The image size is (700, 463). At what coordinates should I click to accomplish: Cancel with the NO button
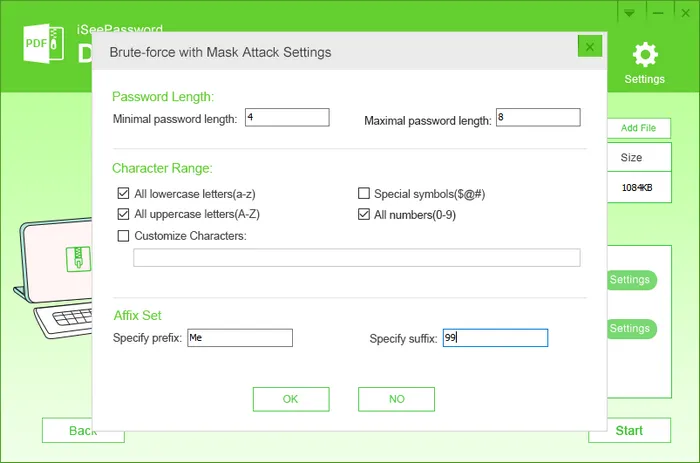pyautogui.click(x=396, y=399)
